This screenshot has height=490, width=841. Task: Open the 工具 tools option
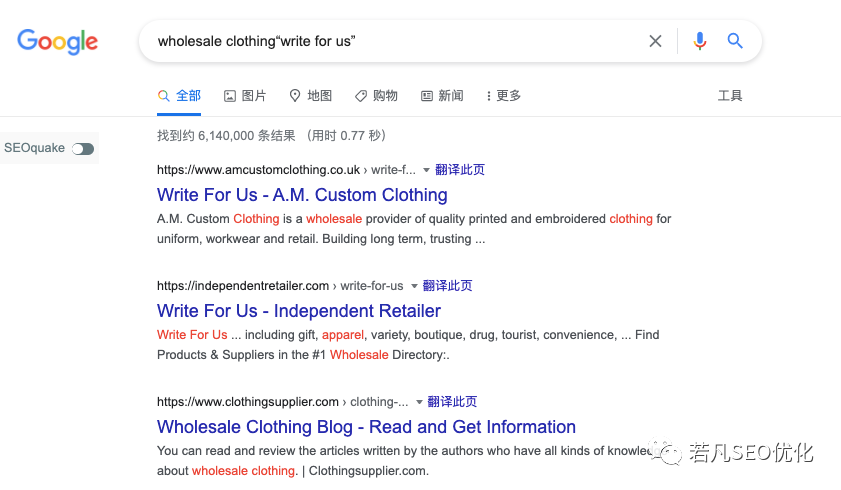730,96
